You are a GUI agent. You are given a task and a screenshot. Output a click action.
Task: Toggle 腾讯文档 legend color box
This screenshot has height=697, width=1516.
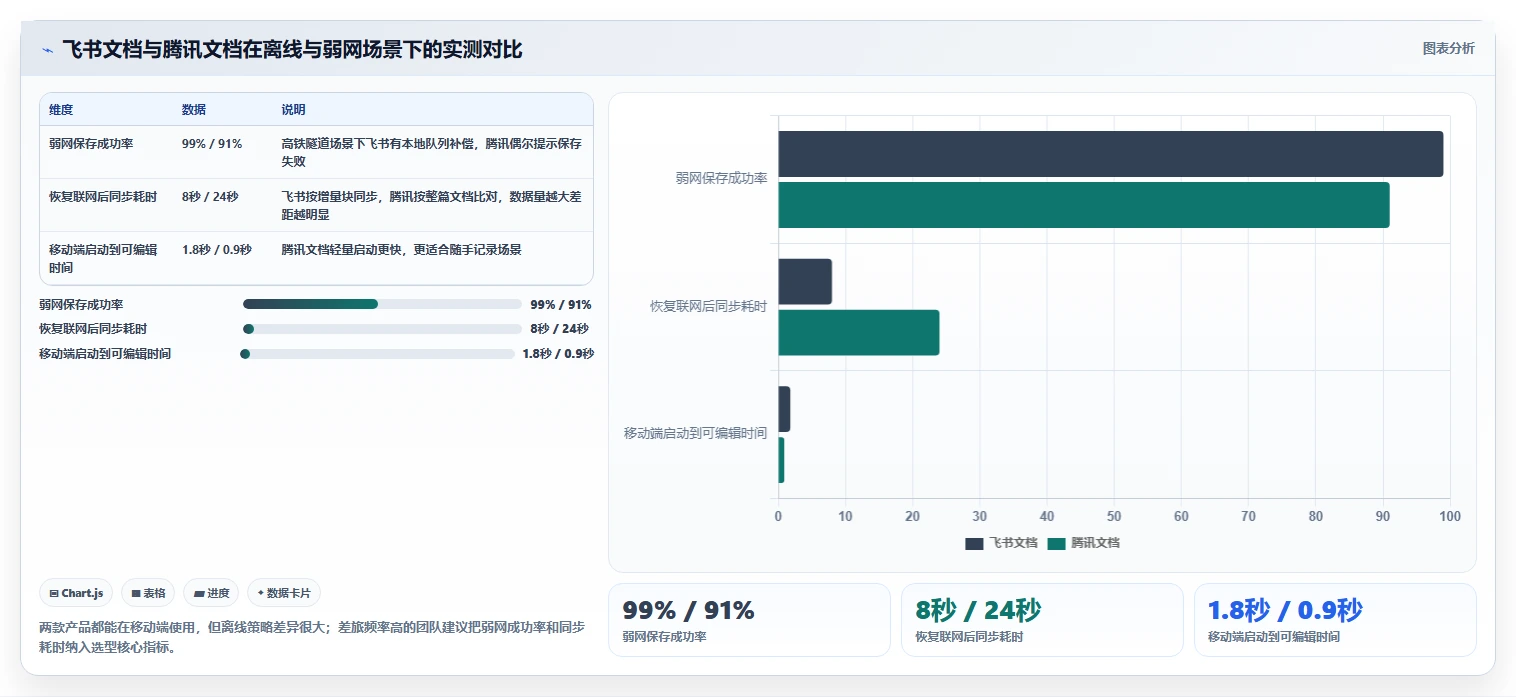point(1057,543)
